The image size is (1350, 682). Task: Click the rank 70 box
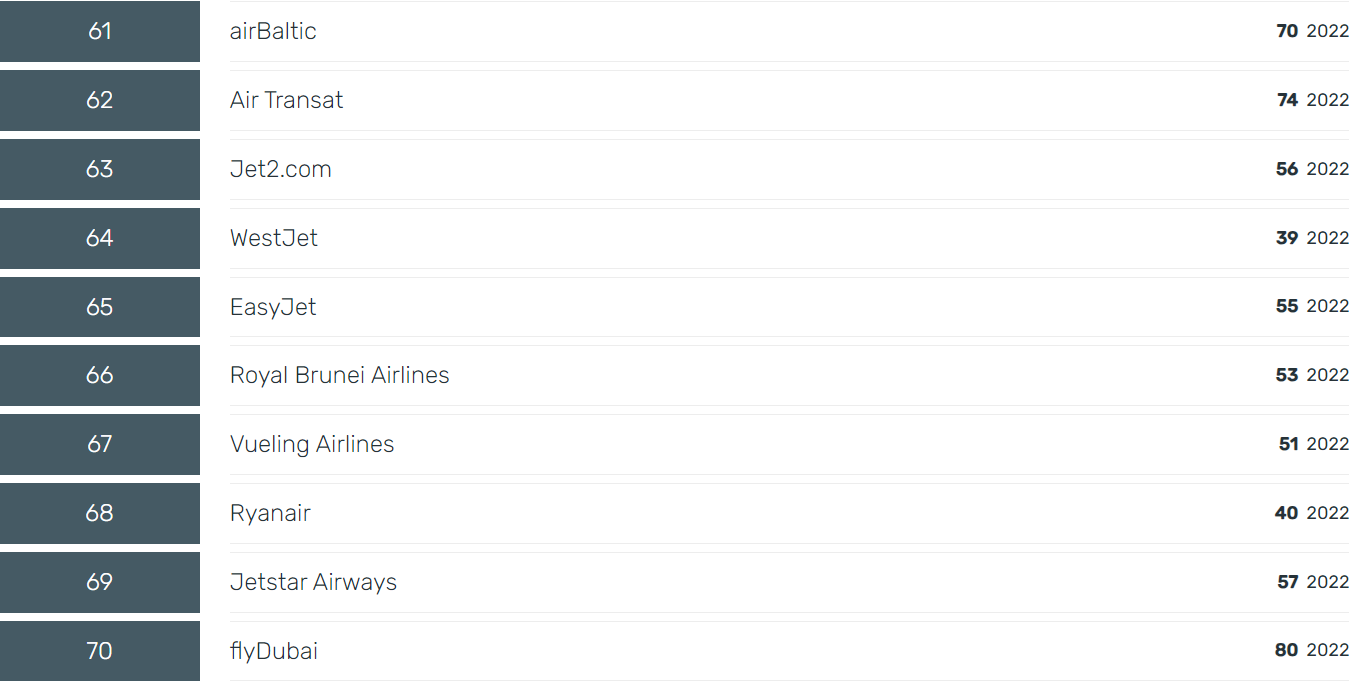pos(100,651)
